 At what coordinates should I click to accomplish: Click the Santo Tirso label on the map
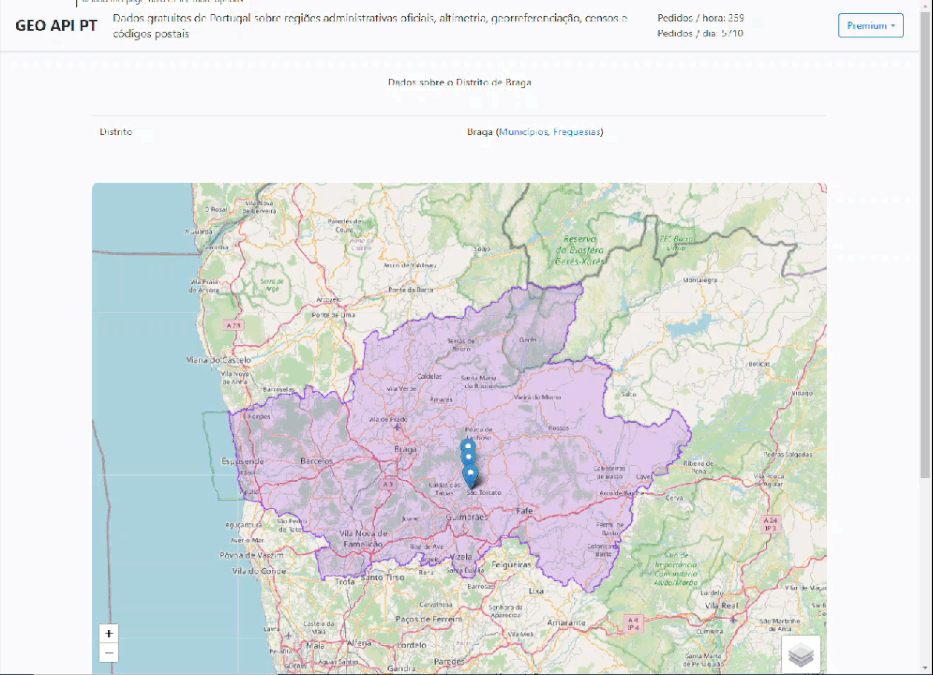coord(382,577)
